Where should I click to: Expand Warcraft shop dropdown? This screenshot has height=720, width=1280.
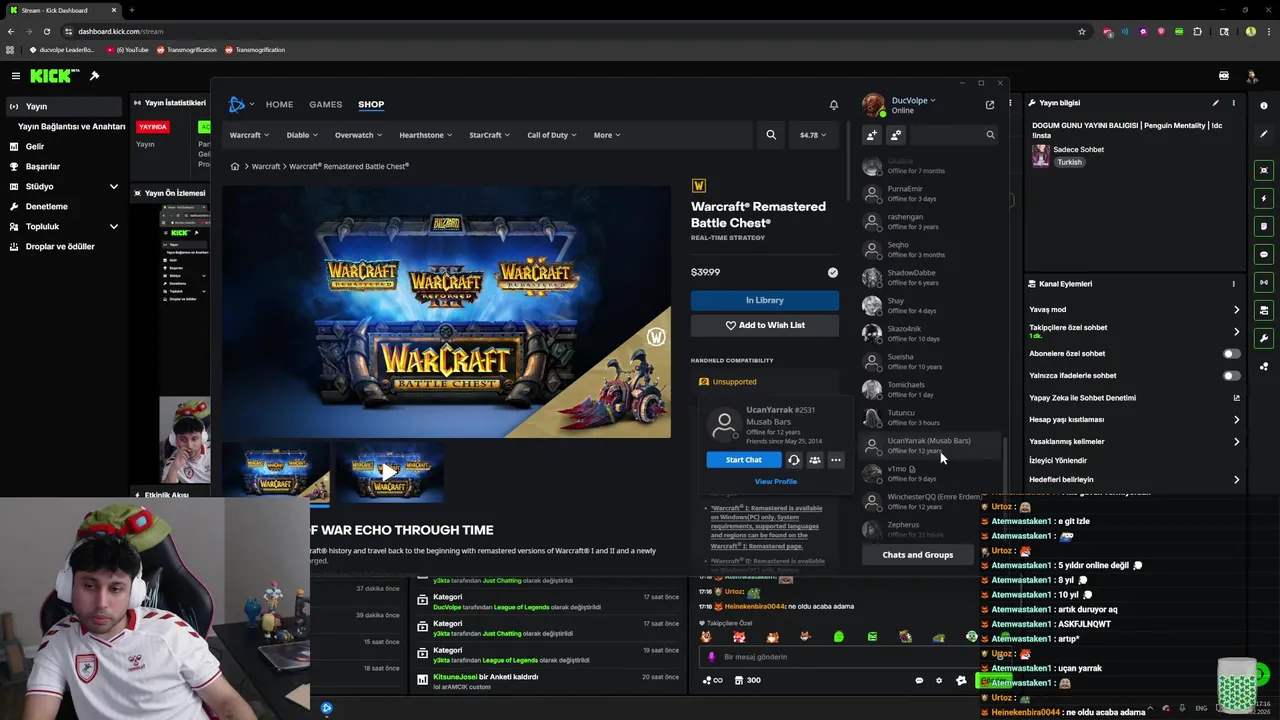[x=249, y=135]
